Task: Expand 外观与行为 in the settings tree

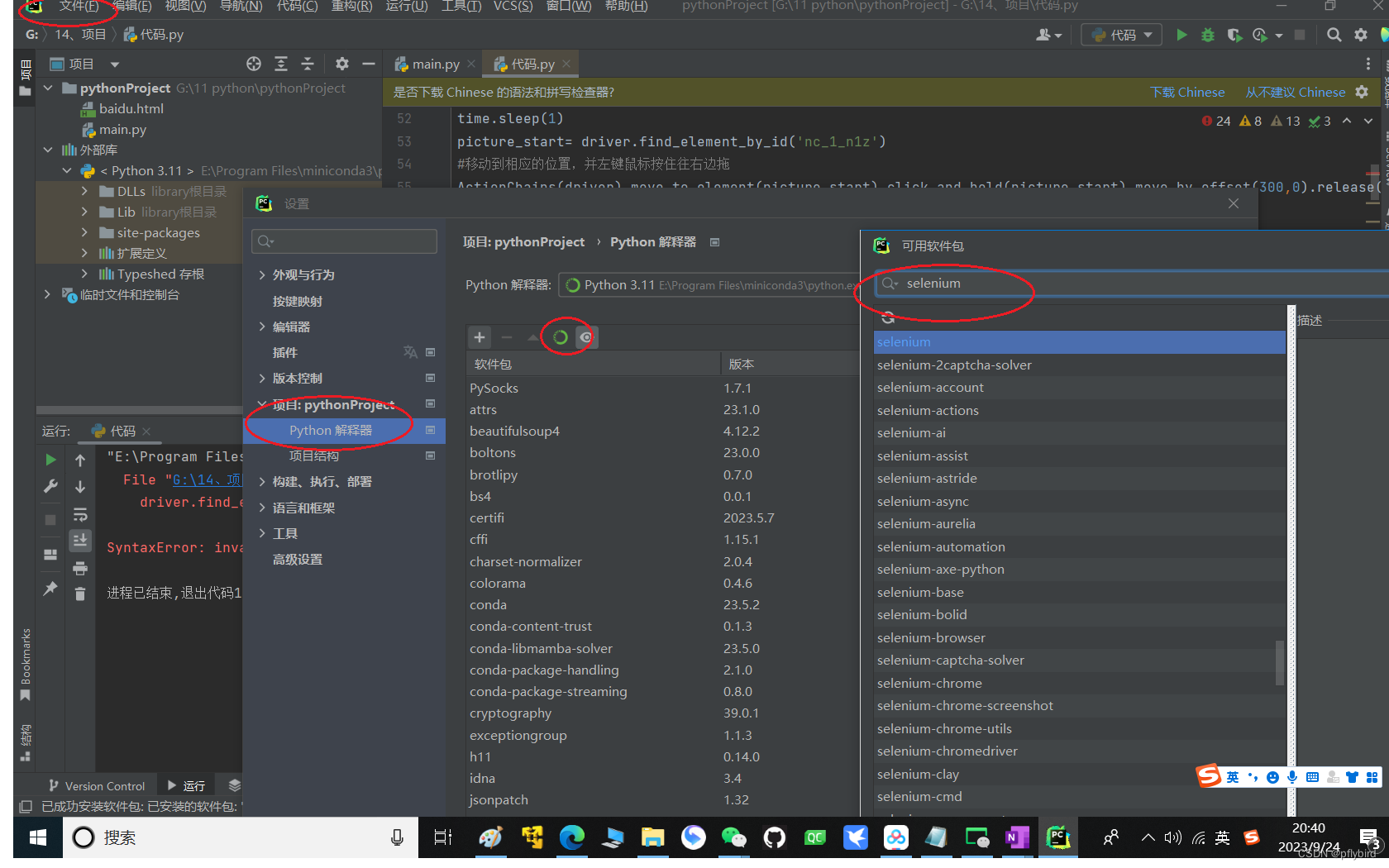Action: click(x=262, y=274)
